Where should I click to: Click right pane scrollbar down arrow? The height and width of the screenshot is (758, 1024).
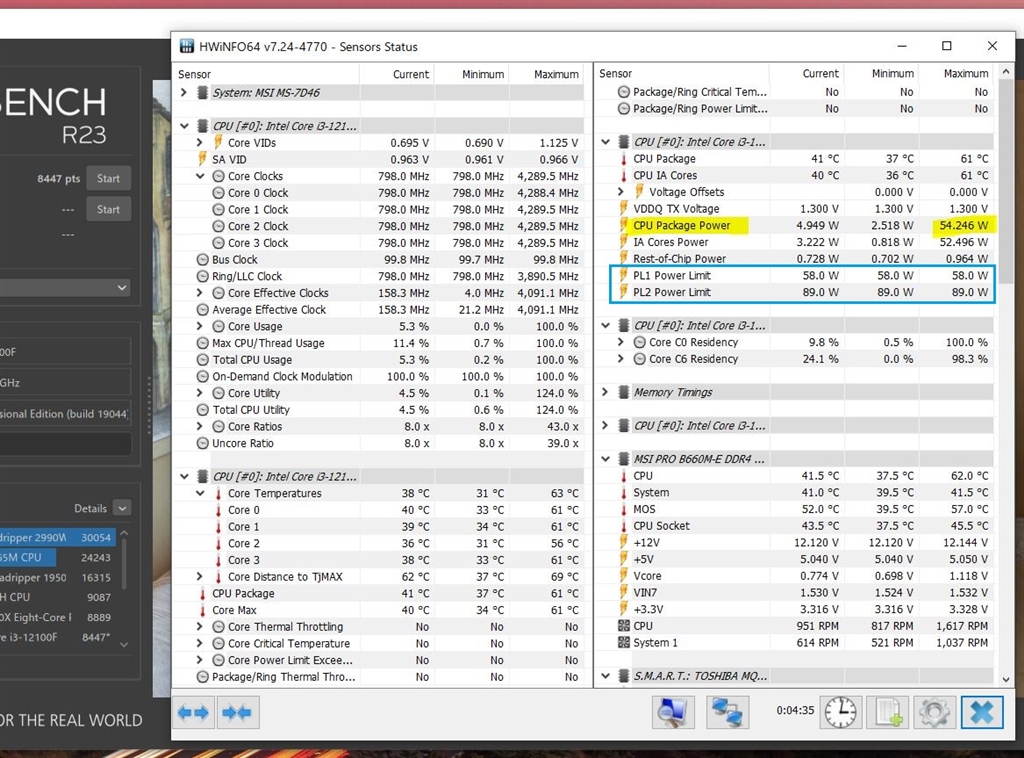click(1006, 679)
